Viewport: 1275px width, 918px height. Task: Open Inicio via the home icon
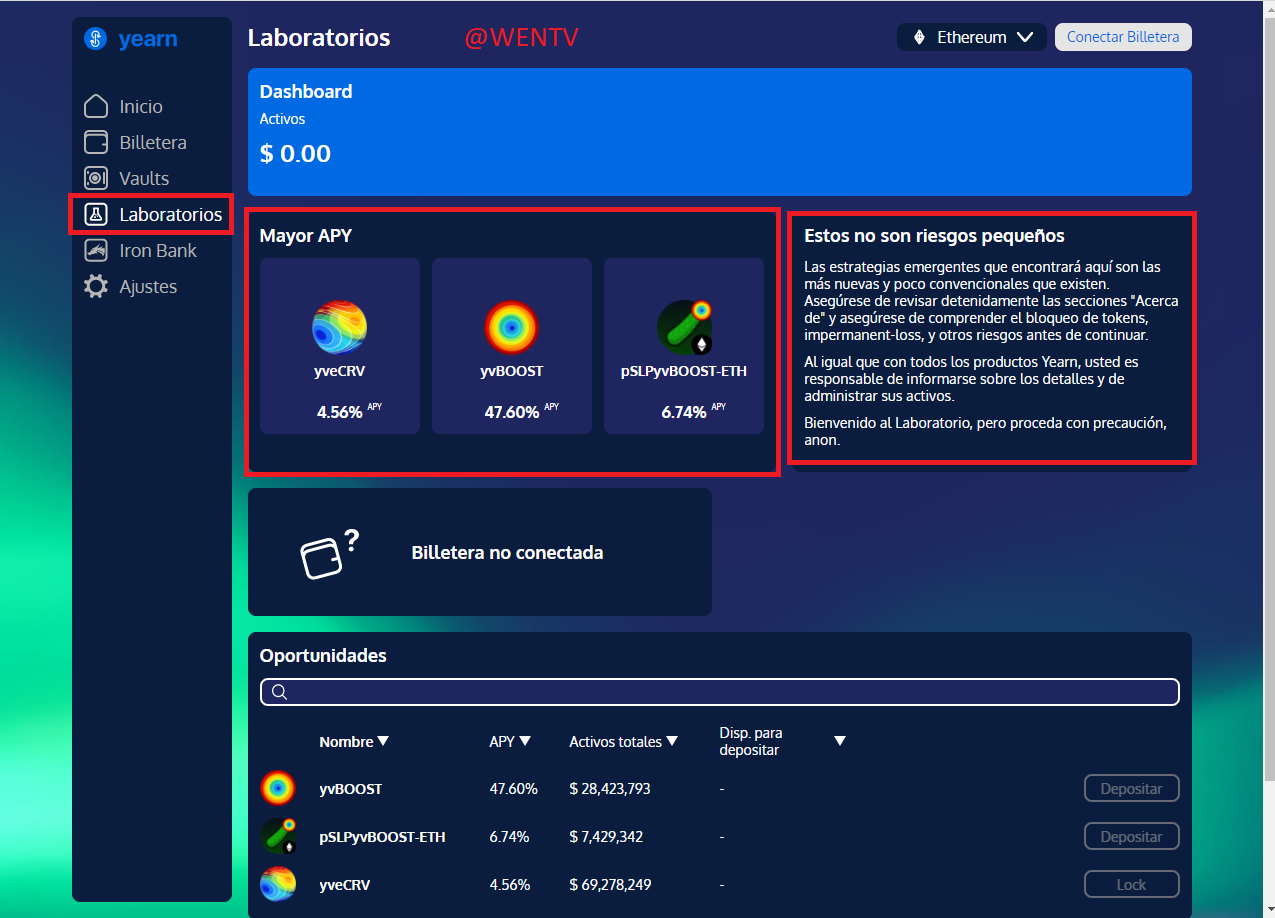point(96,106)
